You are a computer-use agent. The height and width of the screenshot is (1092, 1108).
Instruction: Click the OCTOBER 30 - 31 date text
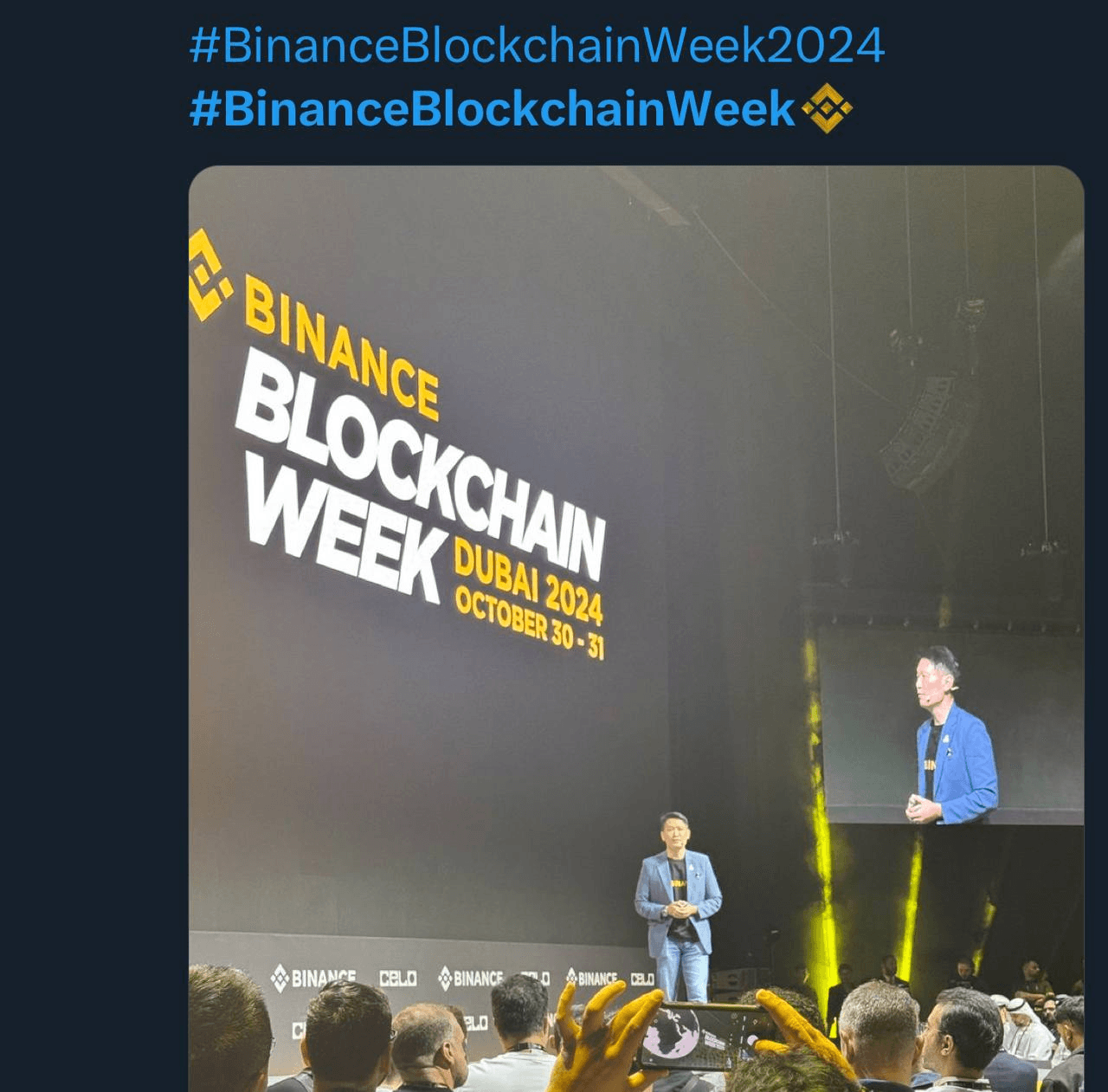coord(529,624)
